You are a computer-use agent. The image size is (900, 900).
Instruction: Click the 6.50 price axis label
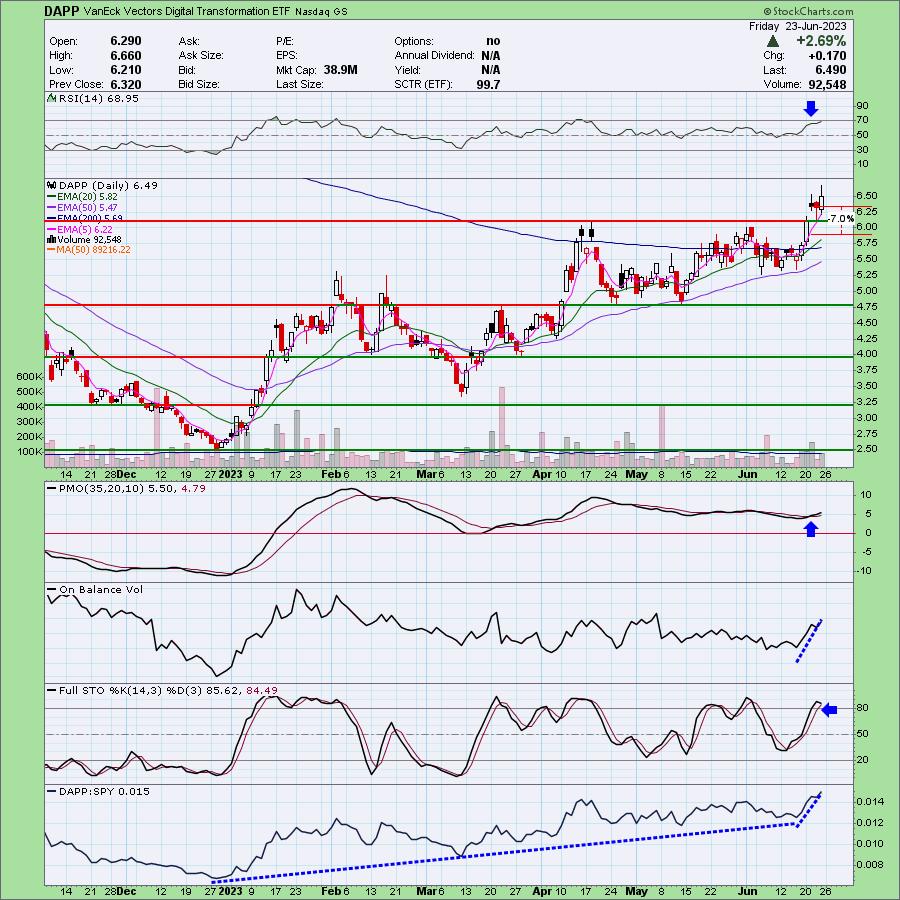click(x=867, y=196)
